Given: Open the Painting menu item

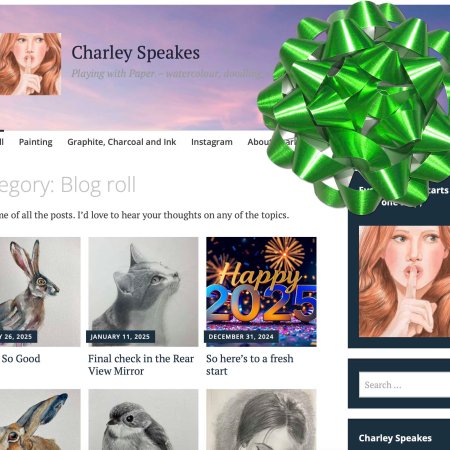Looking at the screenshot, I should click(x=36, y=142).
